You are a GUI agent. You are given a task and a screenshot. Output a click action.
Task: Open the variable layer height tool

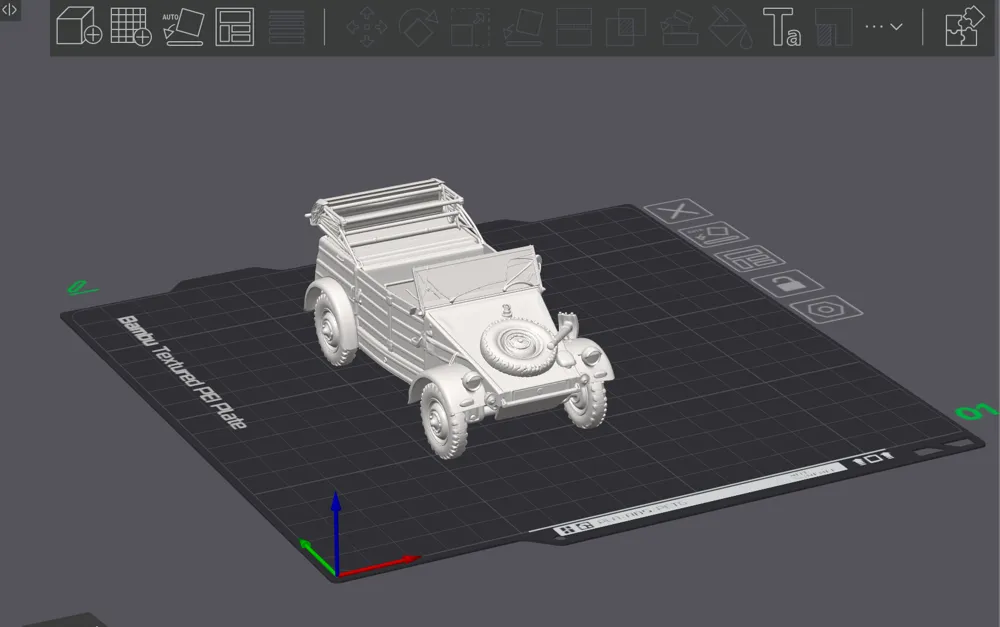tap(286, 27)
